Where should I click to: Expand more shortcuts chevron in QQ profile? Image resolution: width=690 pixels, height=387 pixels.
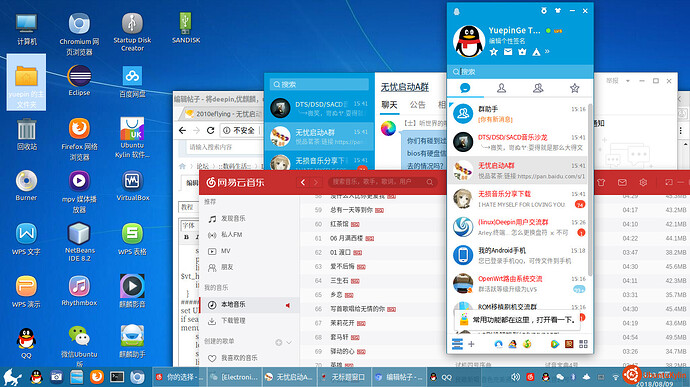coord(547,52)
